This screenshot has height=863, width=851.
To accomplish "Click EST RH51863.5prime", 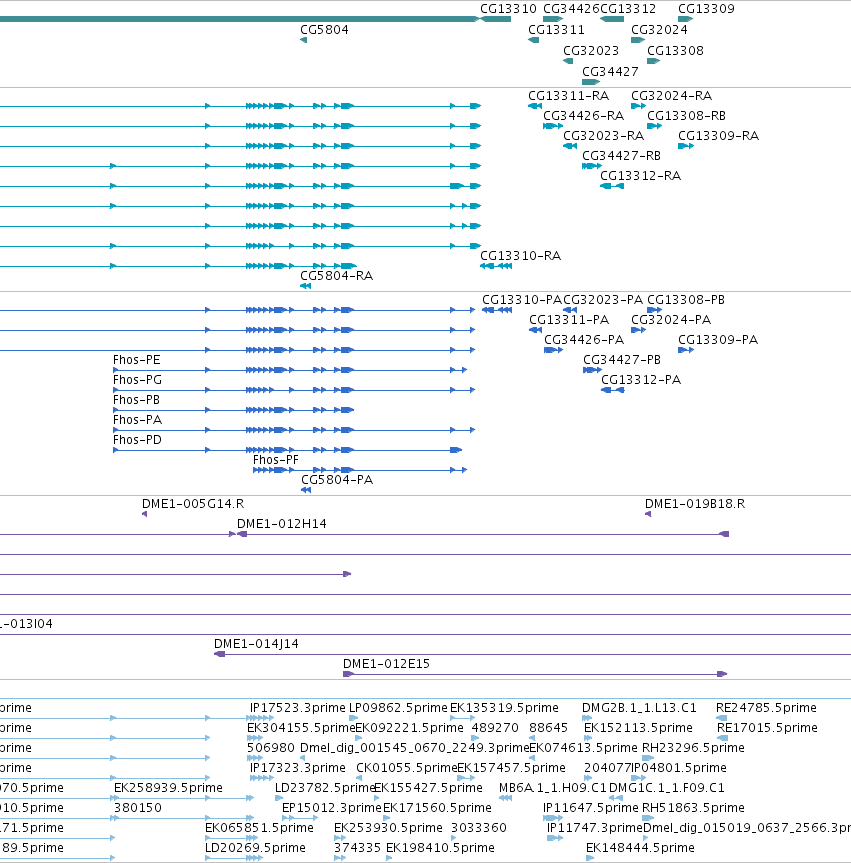I will 693,808.
